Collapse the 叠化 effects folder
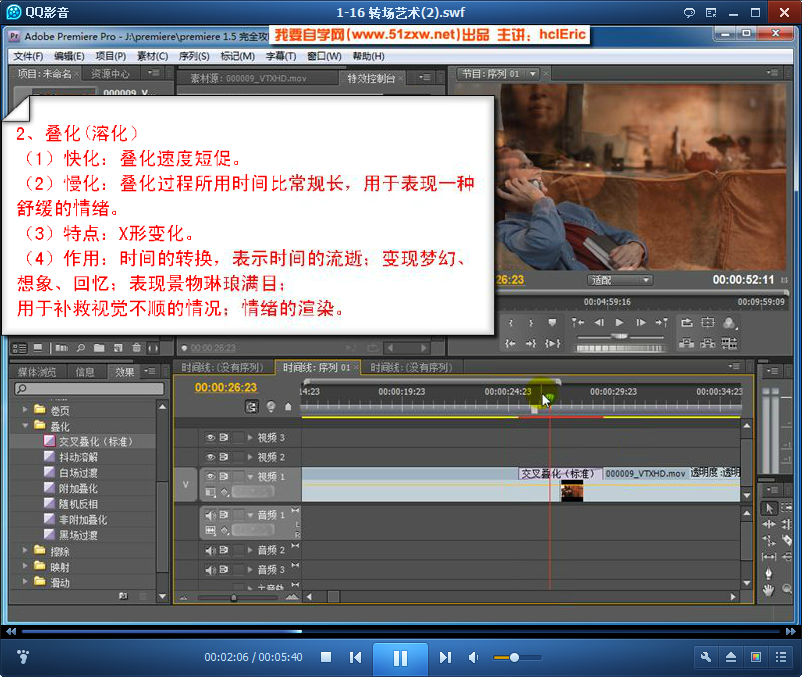 [x=26, y=425]
